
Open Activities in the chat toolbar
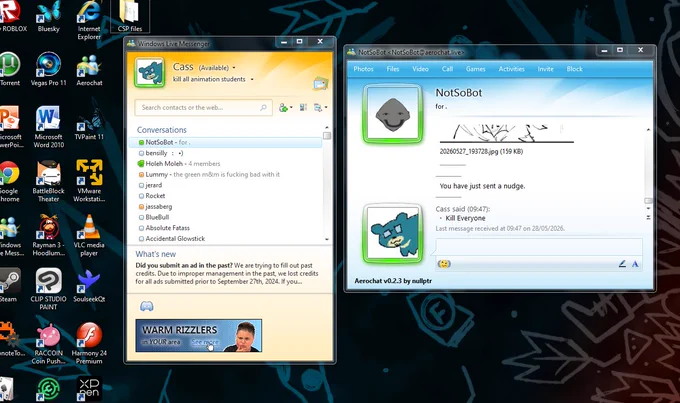[x=512, y=69]
